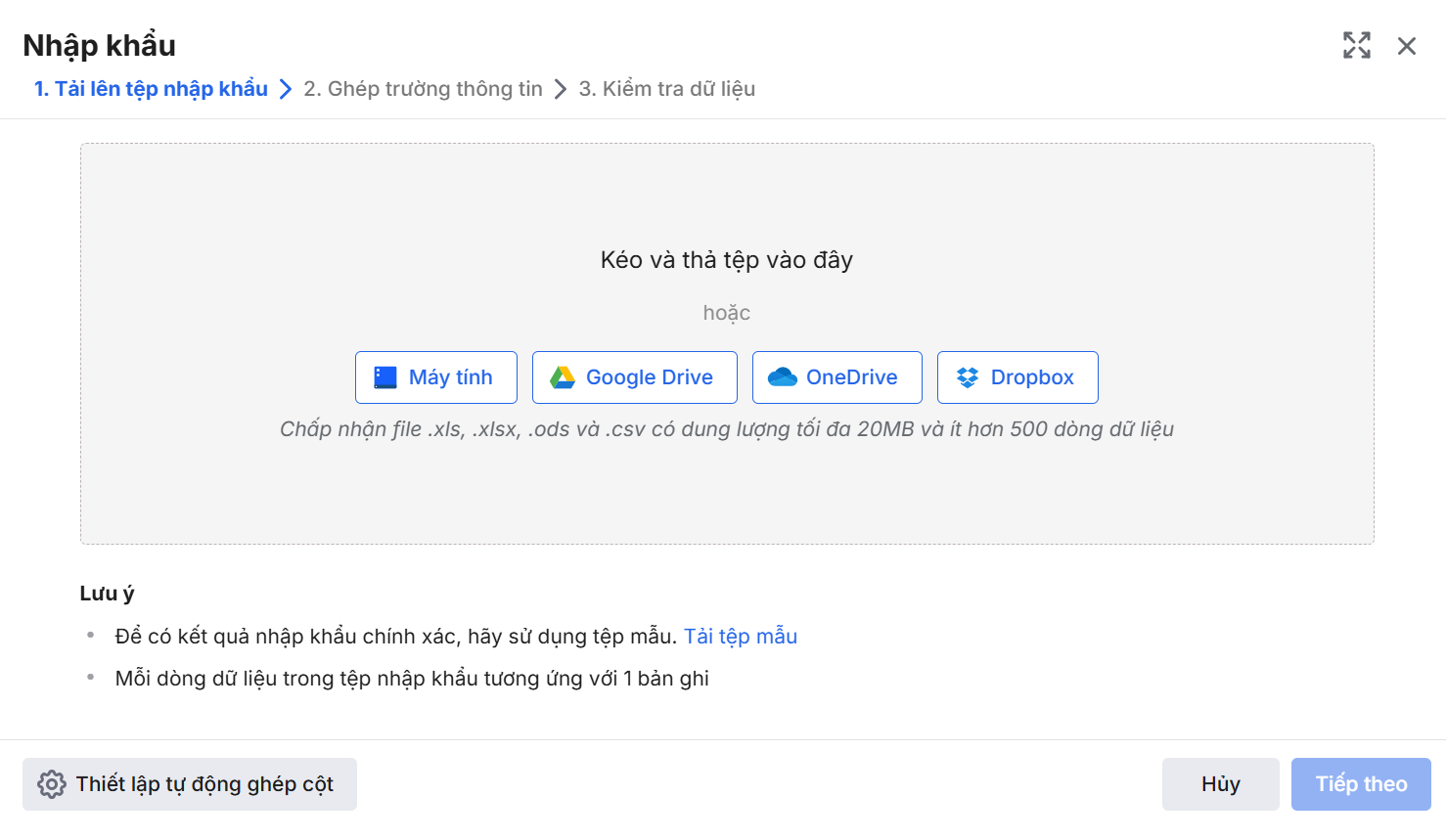This screenshot has height=840, width=1446.
Task: Click the gear icon for auto column mapping
Action: pos(52,784)
